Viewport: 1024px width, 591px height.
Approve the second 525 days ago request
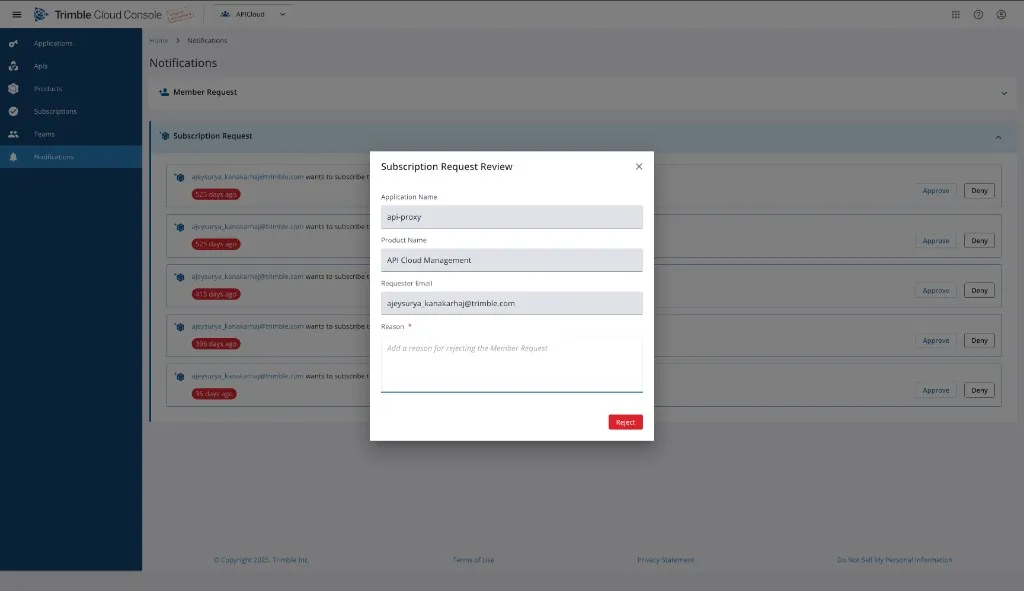click(x=935, y=240)
